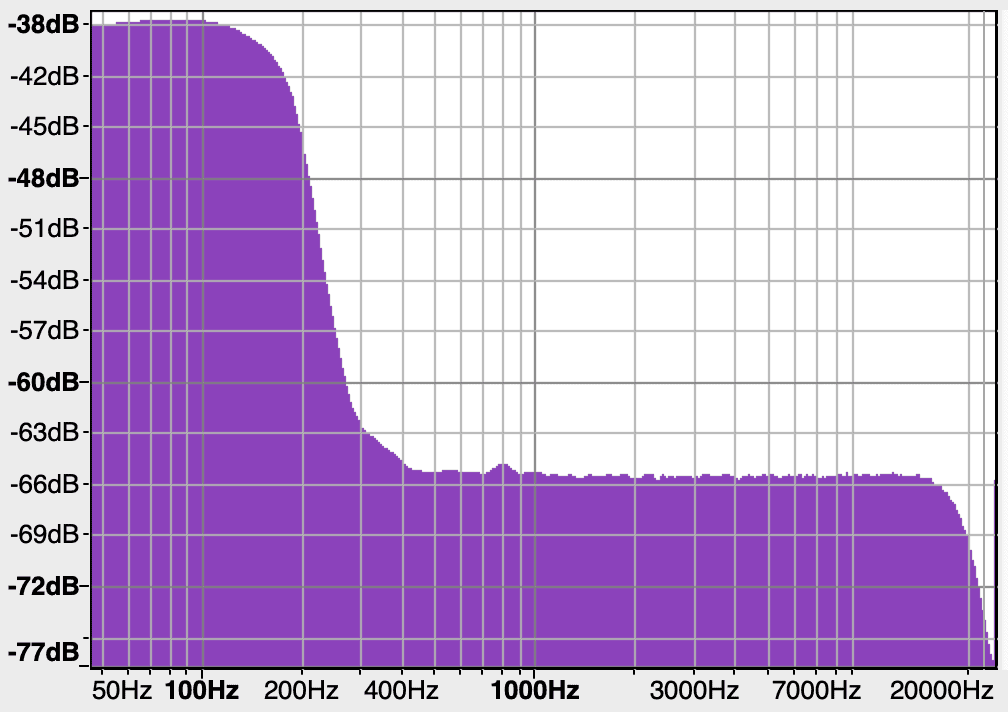Click the -54dB axis label

(x=44, y=280)
